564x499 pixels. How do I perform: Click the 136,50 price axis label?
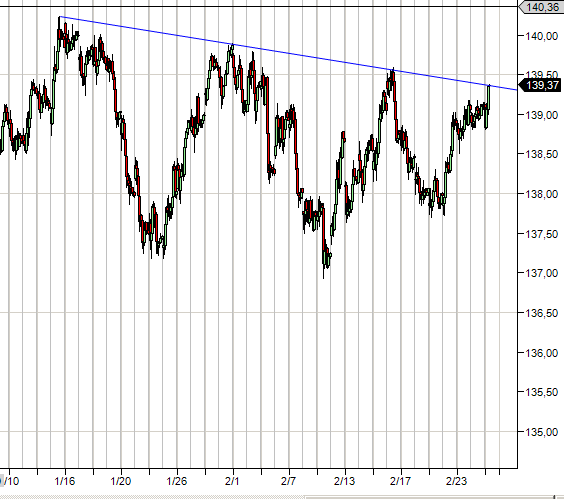(542, 313)
